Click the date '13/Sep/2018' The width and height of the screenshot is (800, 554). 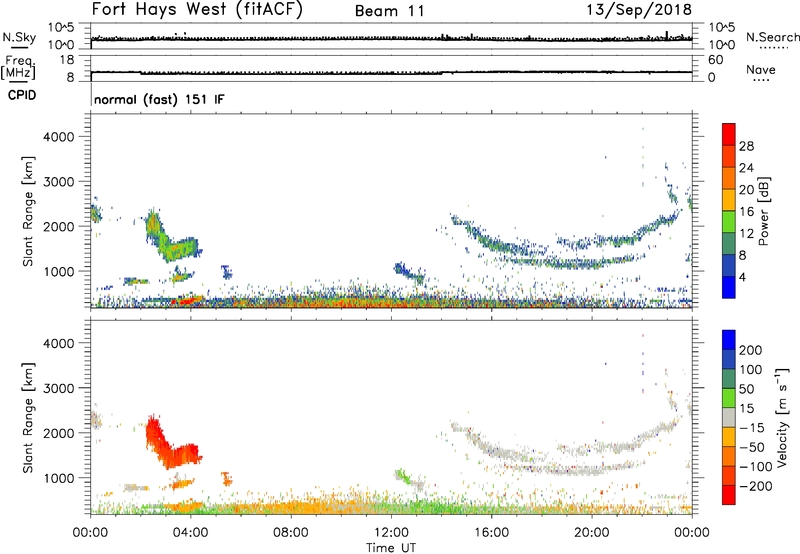click(x=639, y=9)
